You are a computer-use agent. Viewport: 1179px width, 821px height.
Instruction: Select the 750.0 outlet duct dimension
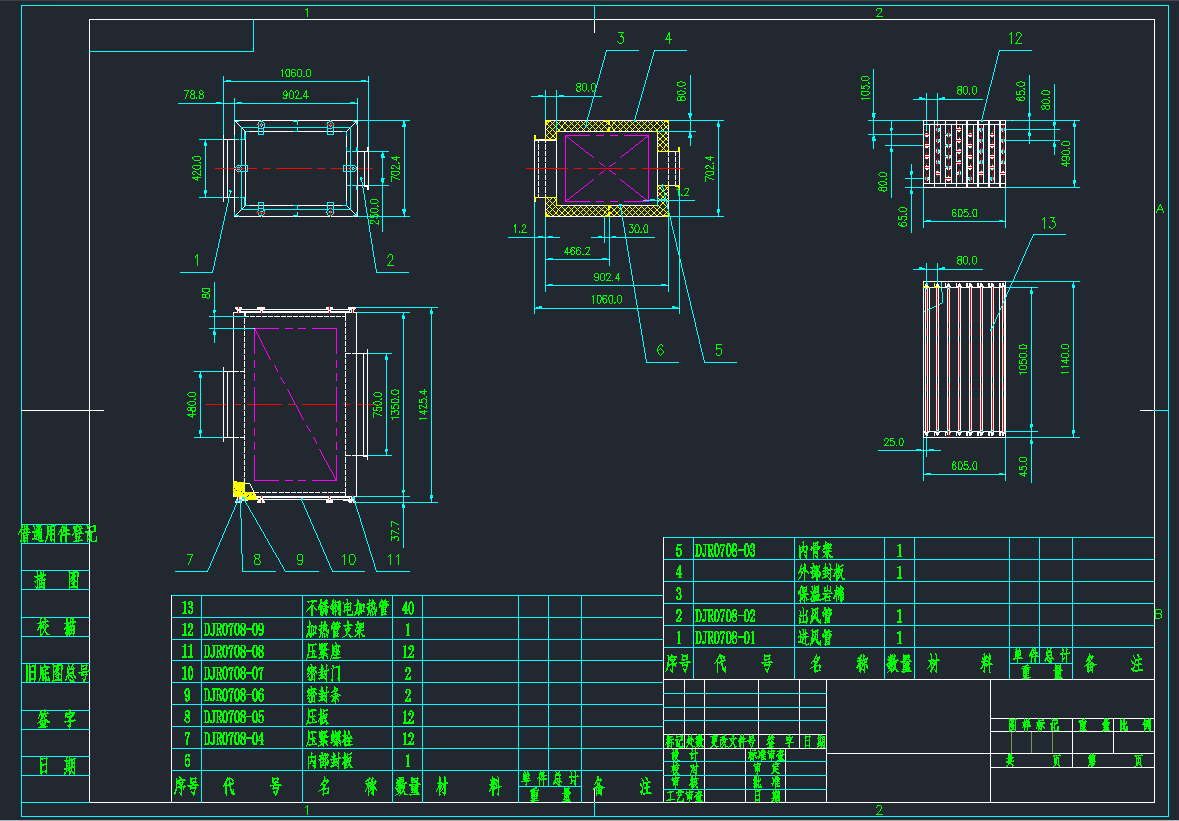pos(377,405)
